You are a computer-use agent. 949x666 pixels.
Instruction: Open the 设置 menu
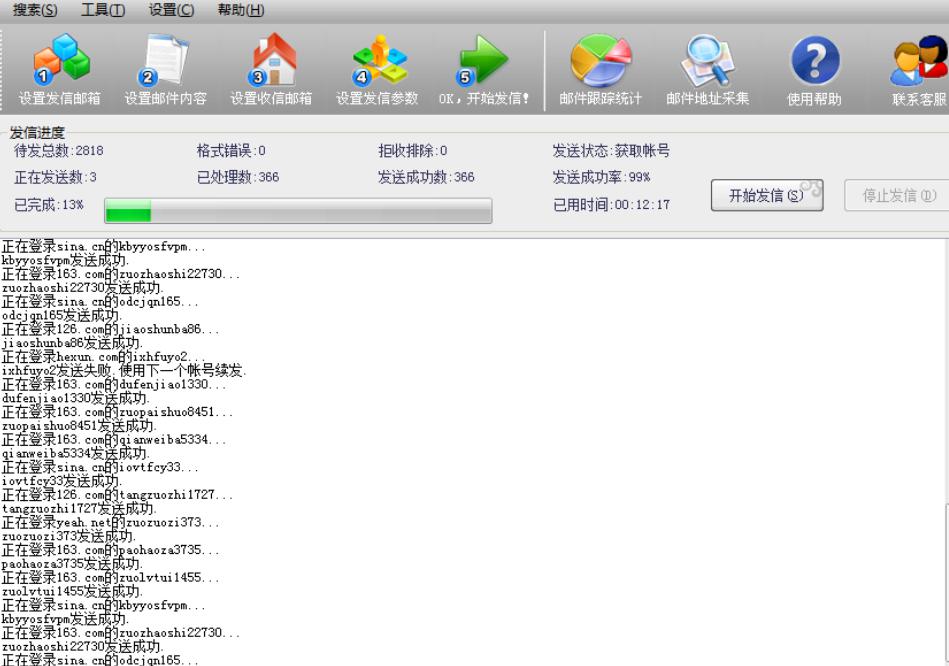click(168, 10)
